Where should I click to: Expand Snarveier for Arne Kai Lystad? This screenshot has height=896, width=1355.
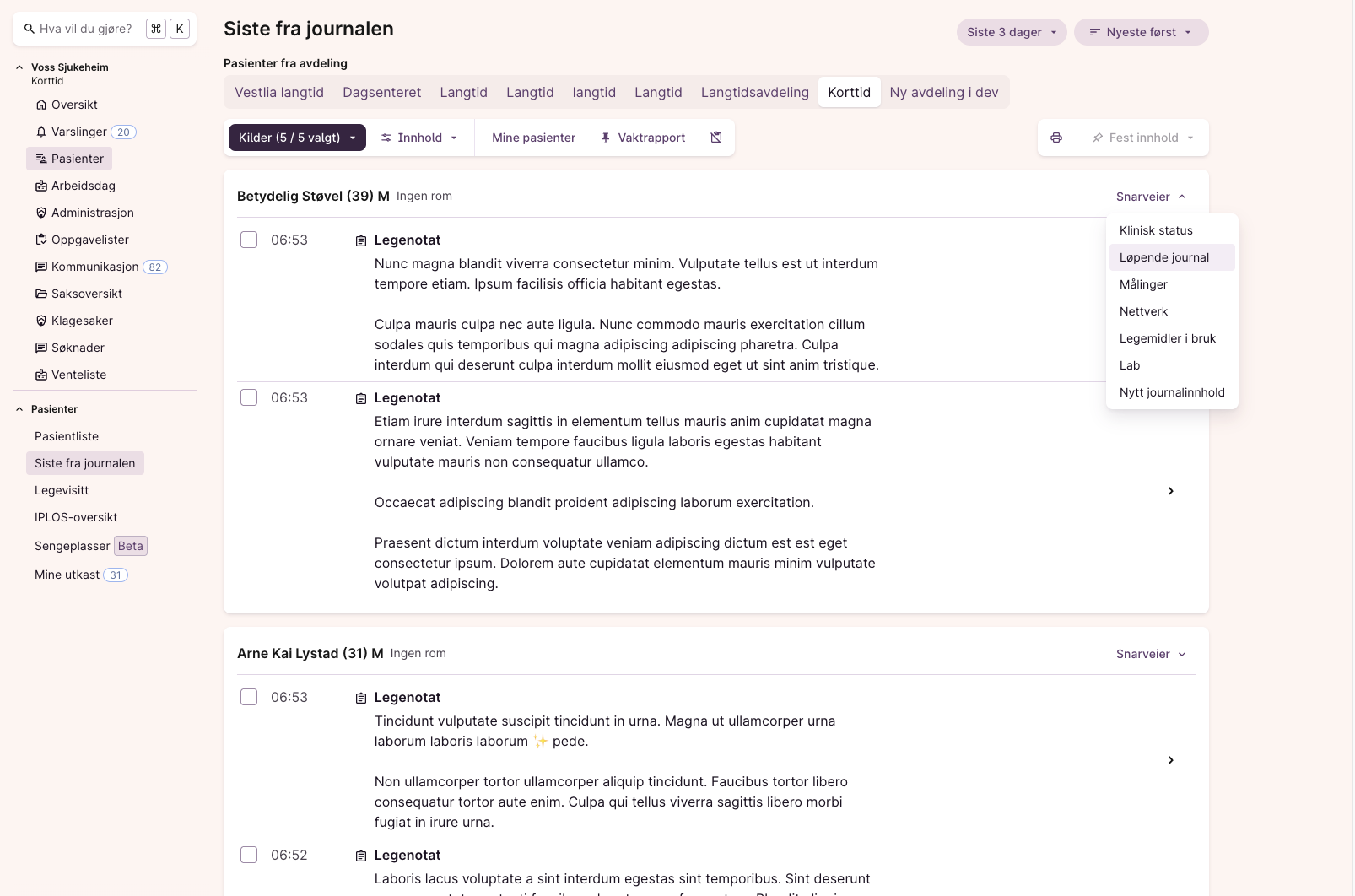(1151, 654)
